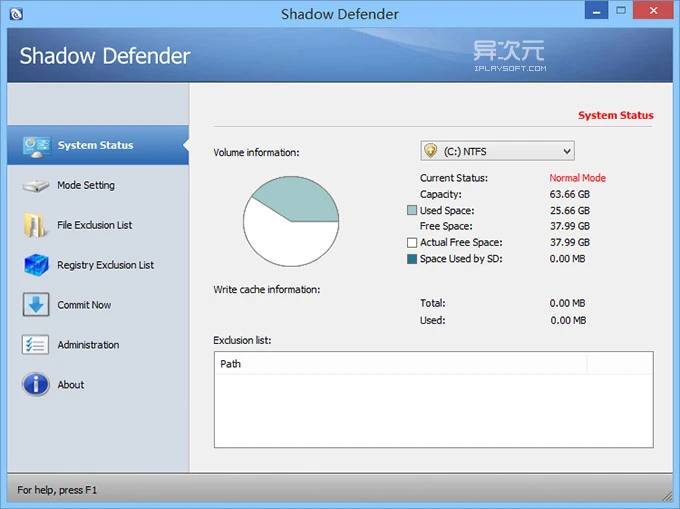Click the File Exclusion List folder icon

(x=35, y=225)
